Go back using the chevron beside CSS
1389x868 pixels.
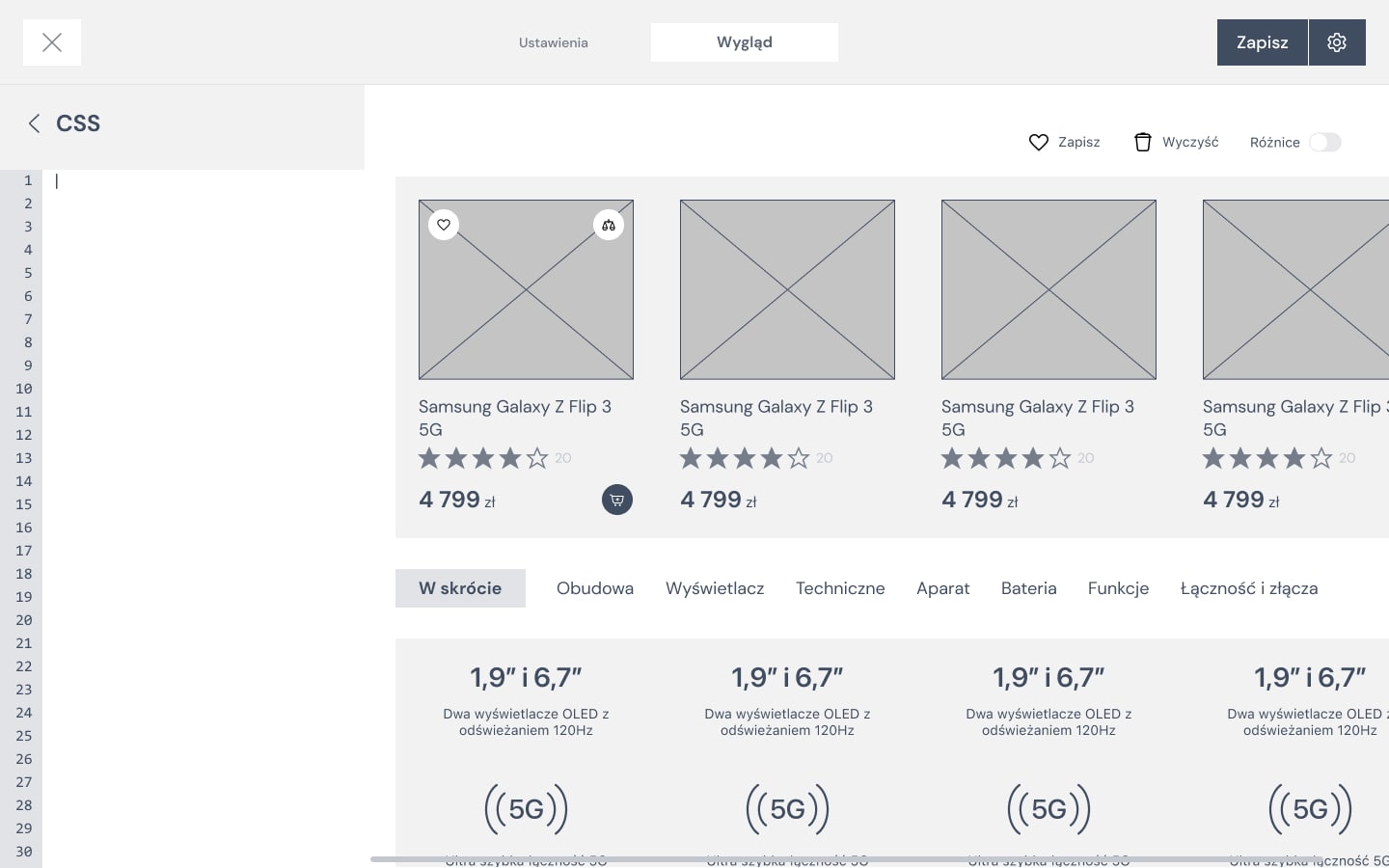click(35, 123)
